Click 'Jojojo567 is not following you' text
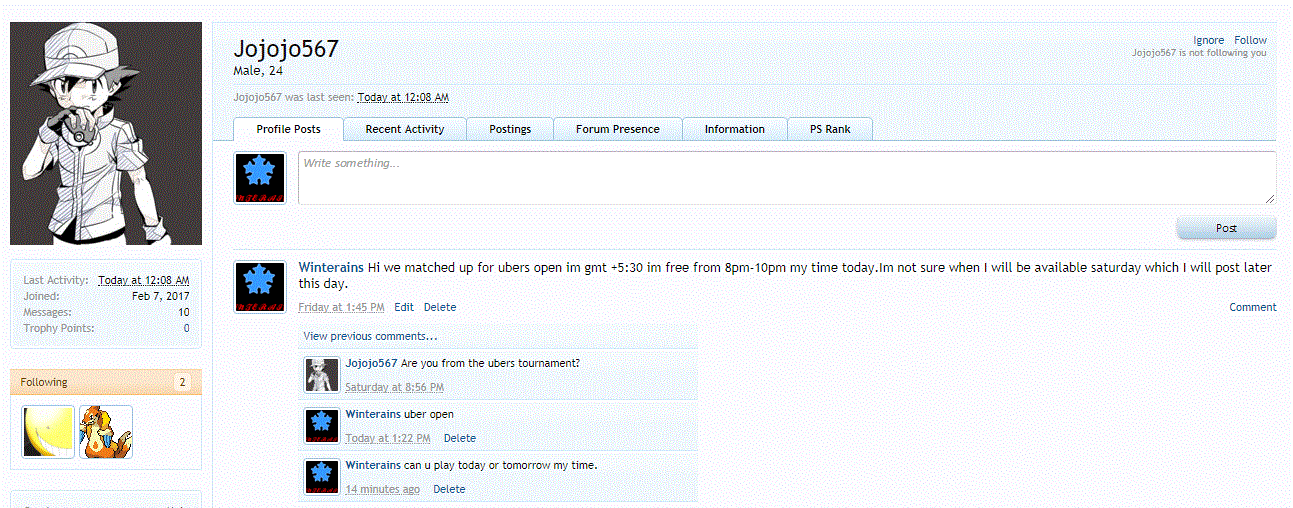Screen dimensions: 1293x508 [1199, 53]
